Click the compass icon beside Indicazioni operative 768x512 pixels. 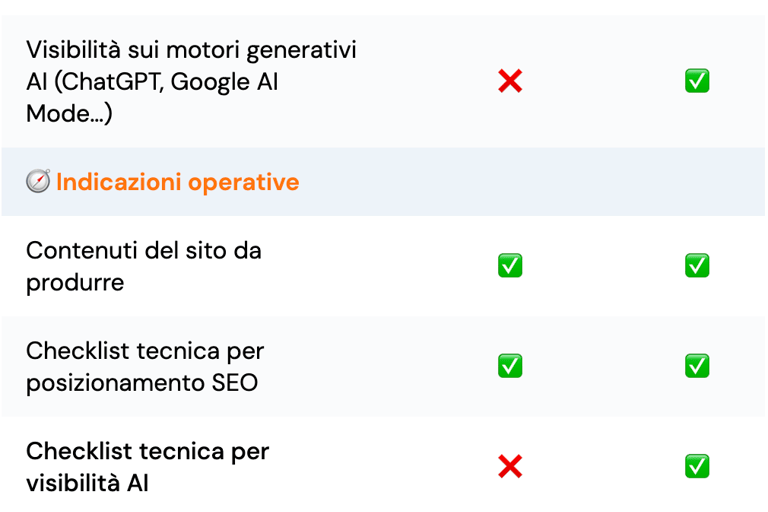tap(38, 181)
